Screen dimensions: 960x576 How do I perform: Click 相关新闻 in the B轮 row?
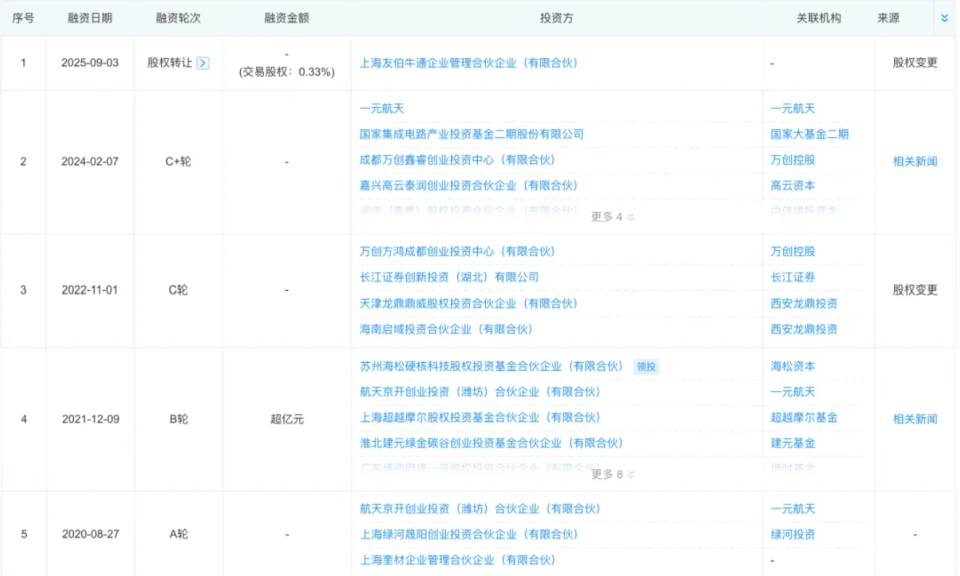tap(913, 419)
